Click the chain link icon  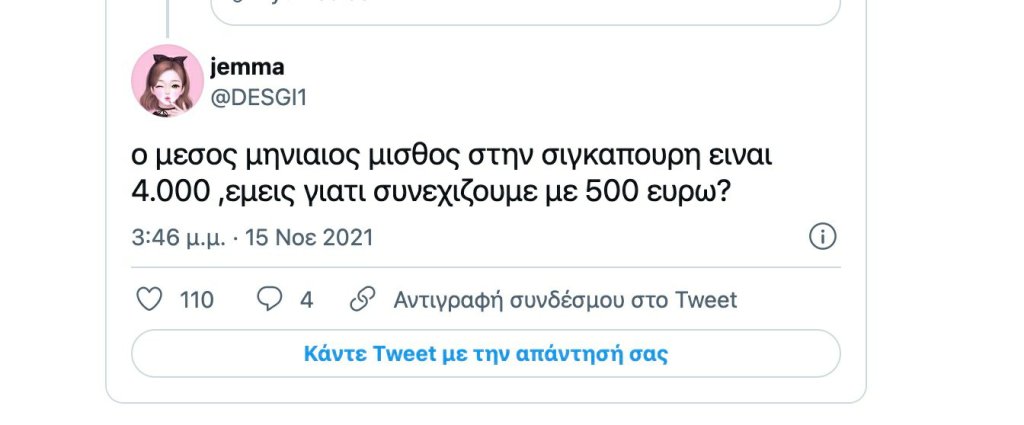point(362,299)
